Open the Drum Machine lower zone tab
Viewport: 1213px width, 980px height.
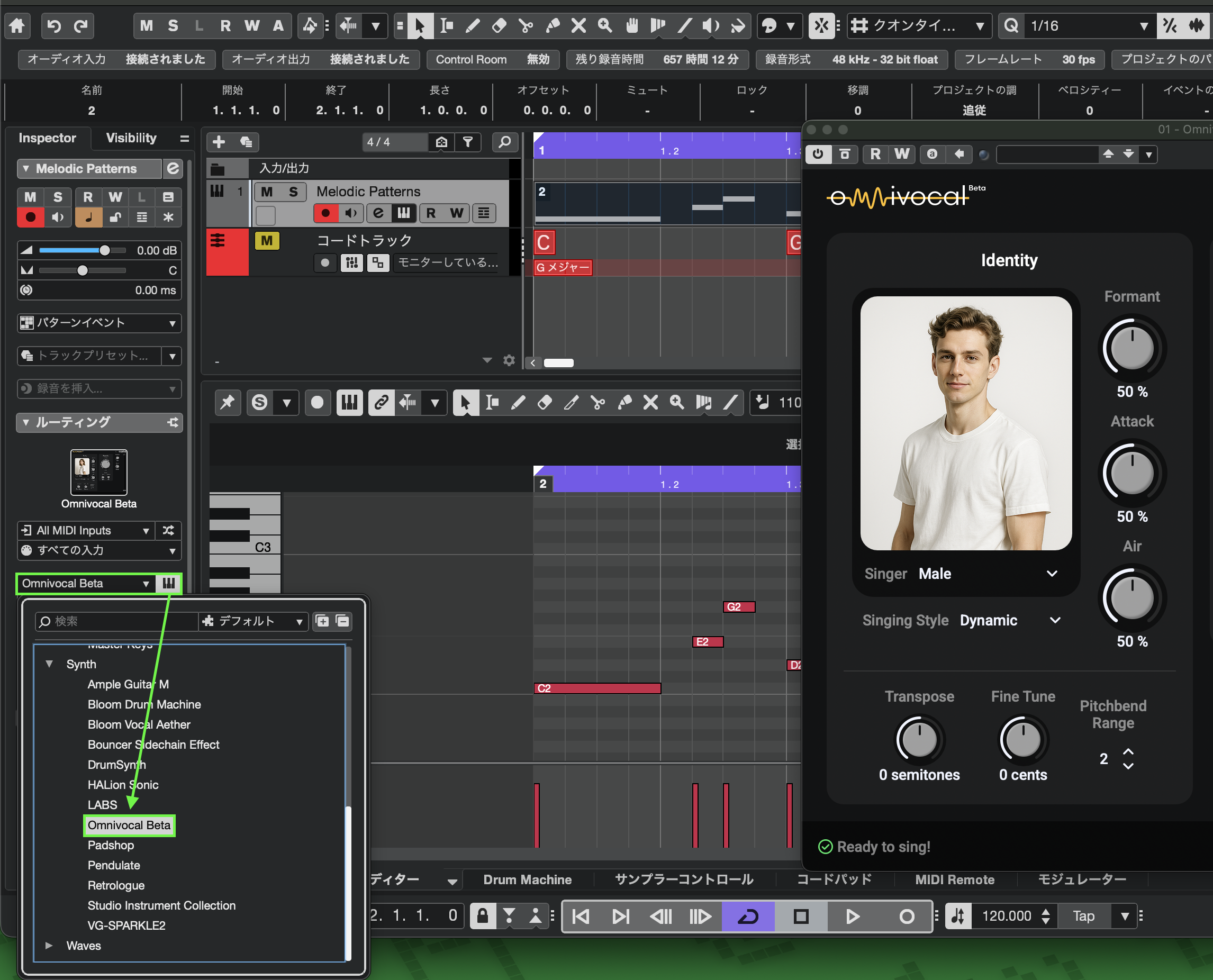pos(528,879)
